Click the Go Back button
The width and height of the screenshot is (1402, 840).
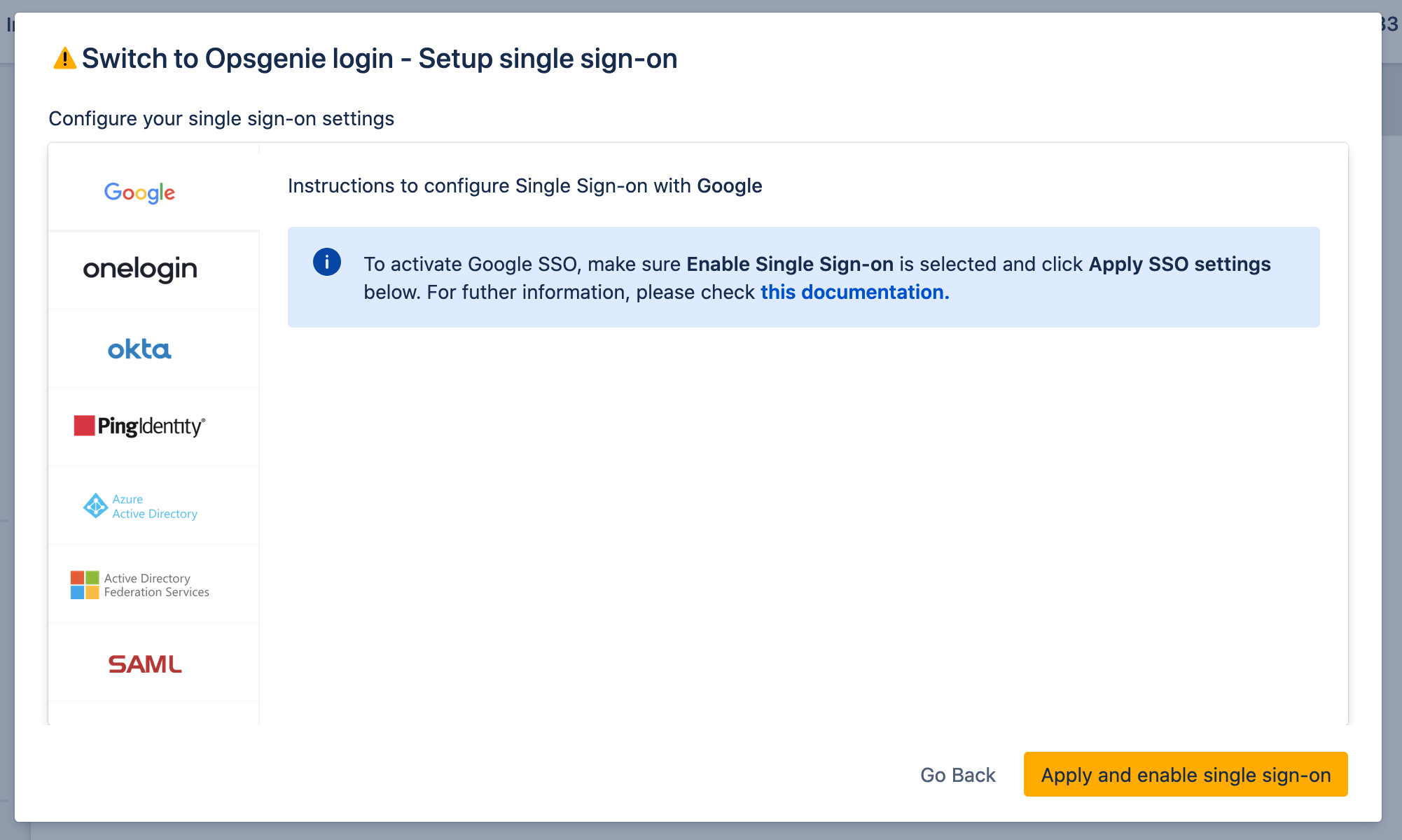click(x=957, y=775)
